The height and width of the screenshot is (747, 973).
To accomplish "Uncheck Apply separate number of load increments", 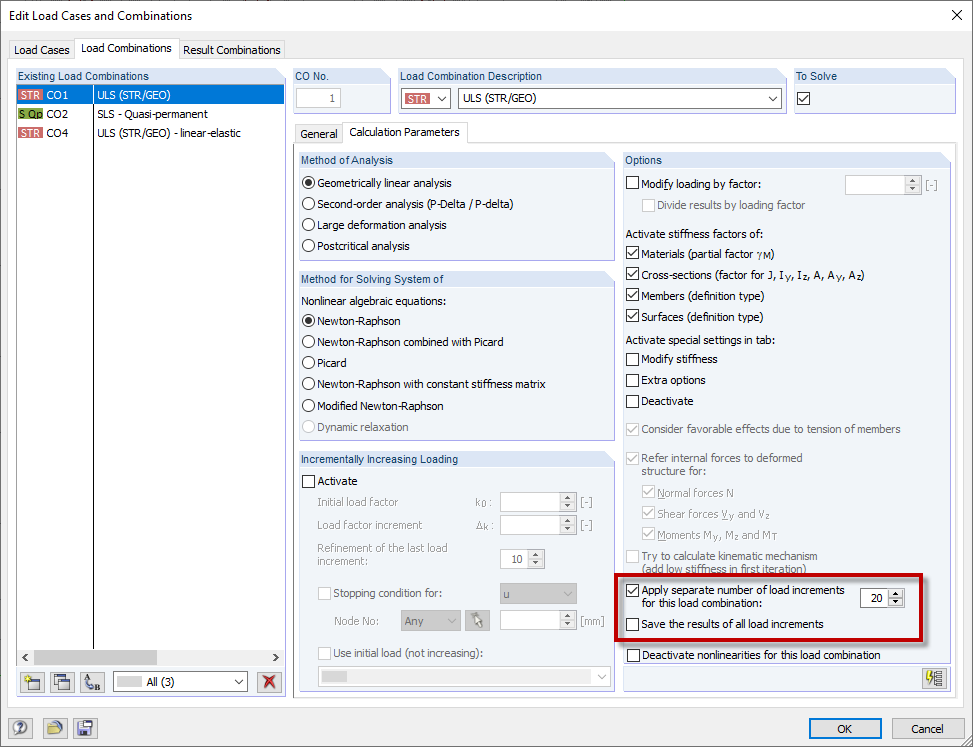I will (x=634, y=589).
